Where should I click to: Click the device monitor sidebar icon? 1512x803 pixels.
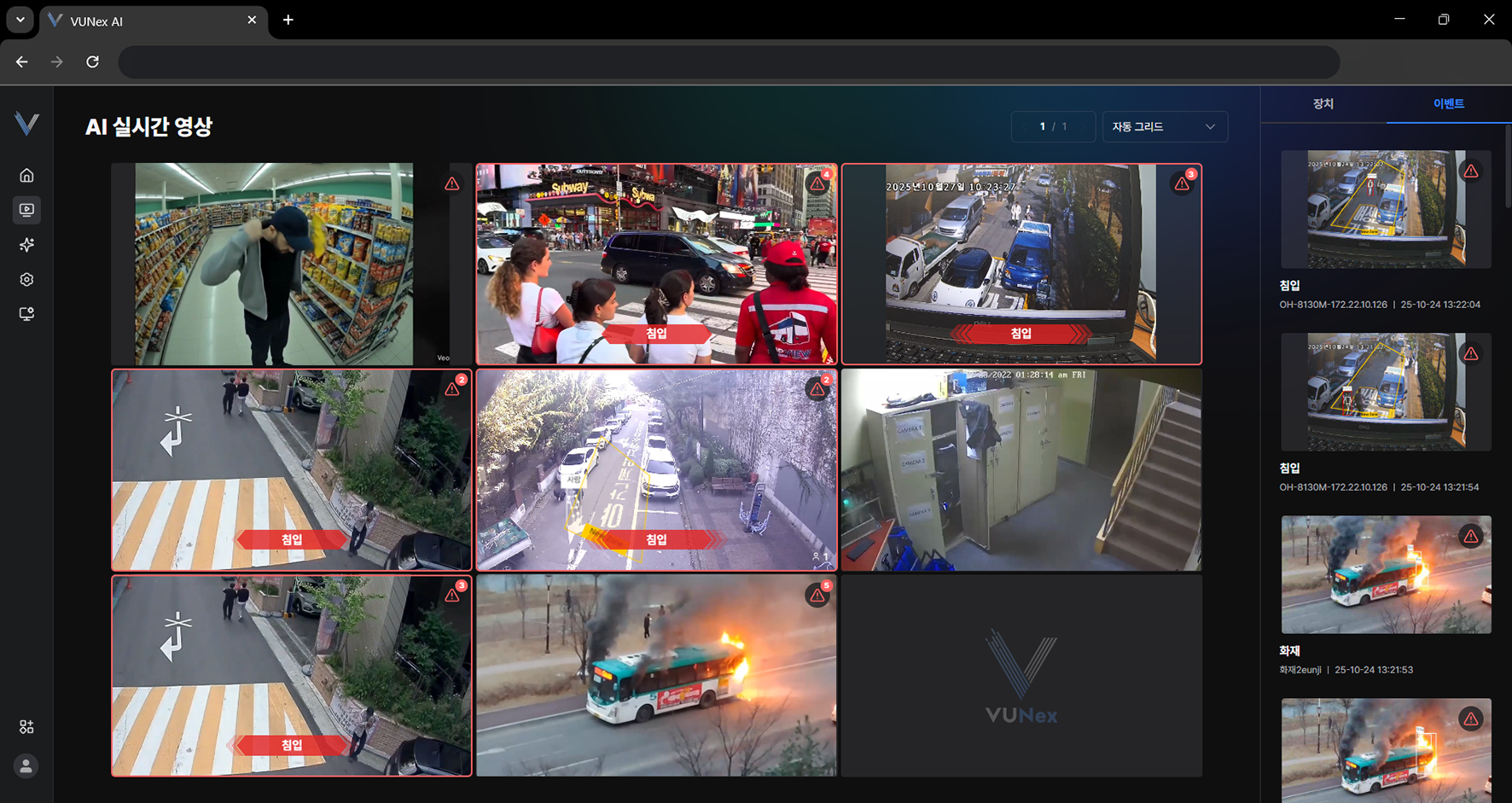click(26, 314)
